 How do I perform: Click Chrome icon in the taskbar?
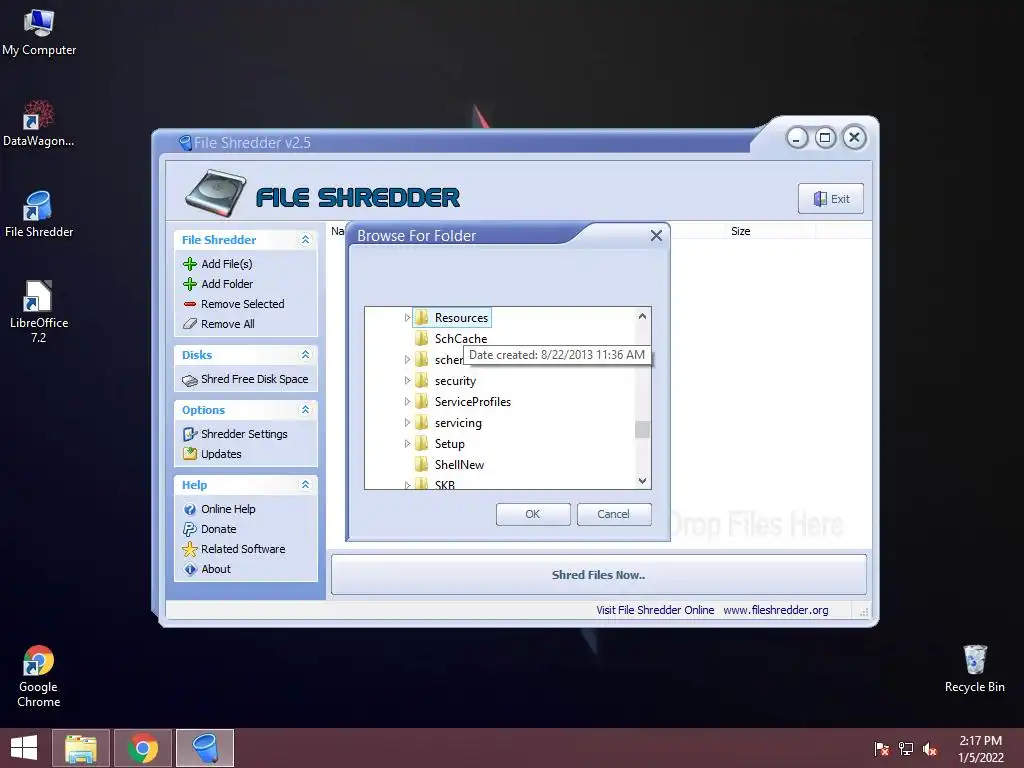[143, 748]
